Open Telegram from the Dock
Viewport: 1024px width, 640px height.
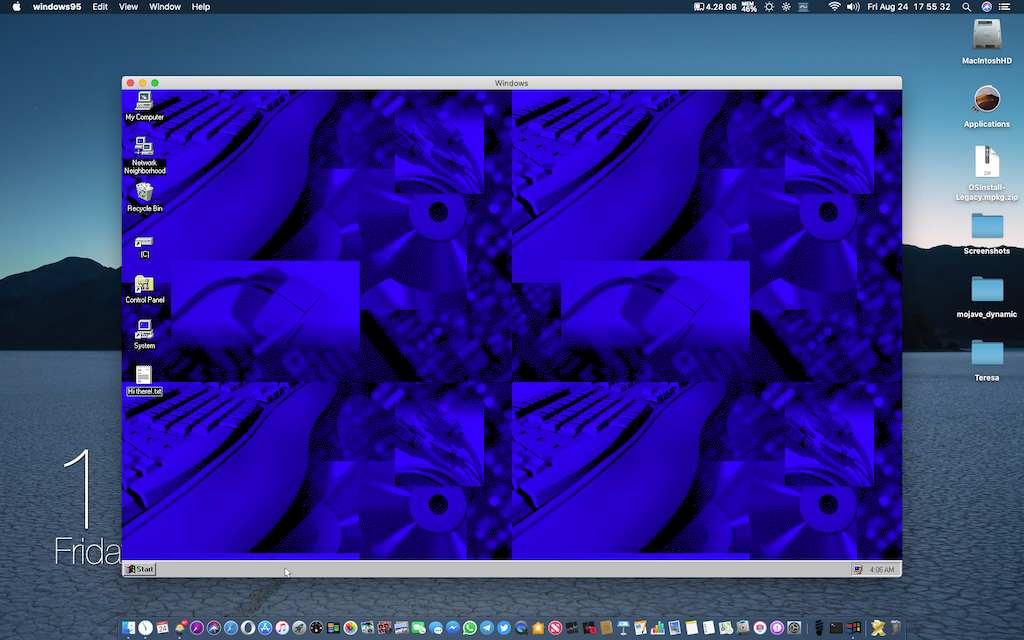click(487, 628)
